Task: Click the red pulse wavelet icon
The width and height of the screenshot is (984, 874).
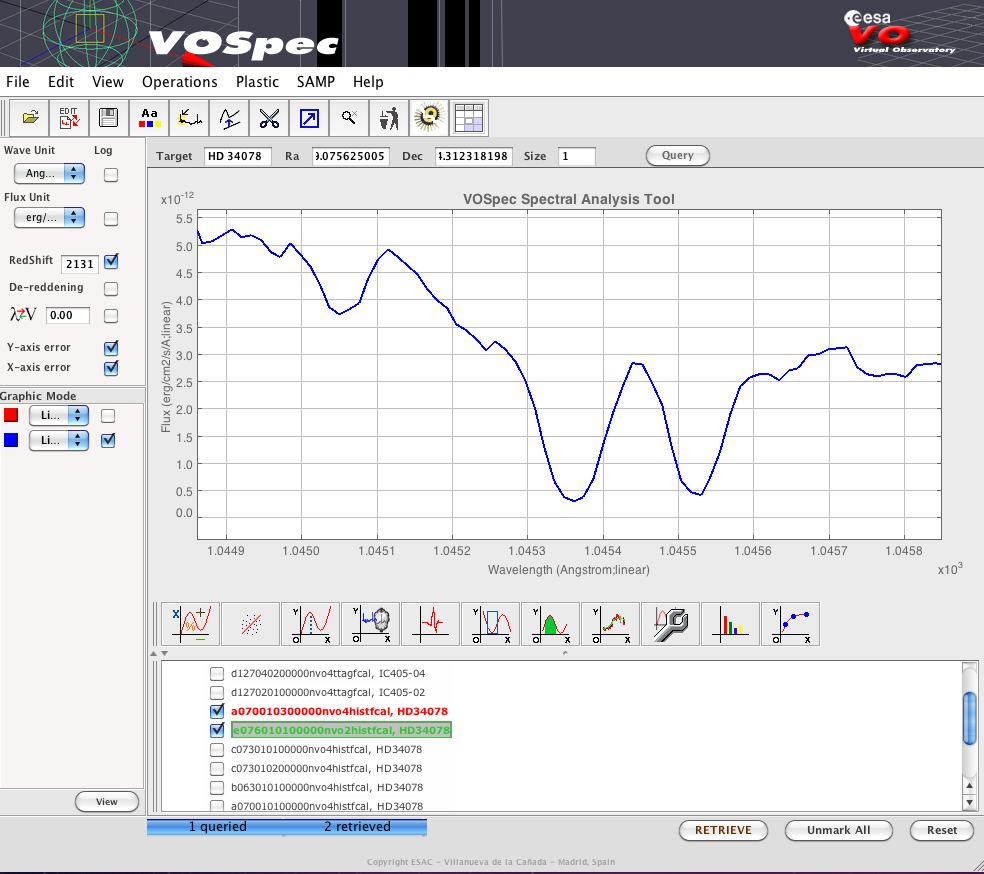Action: tap(430, 624)
